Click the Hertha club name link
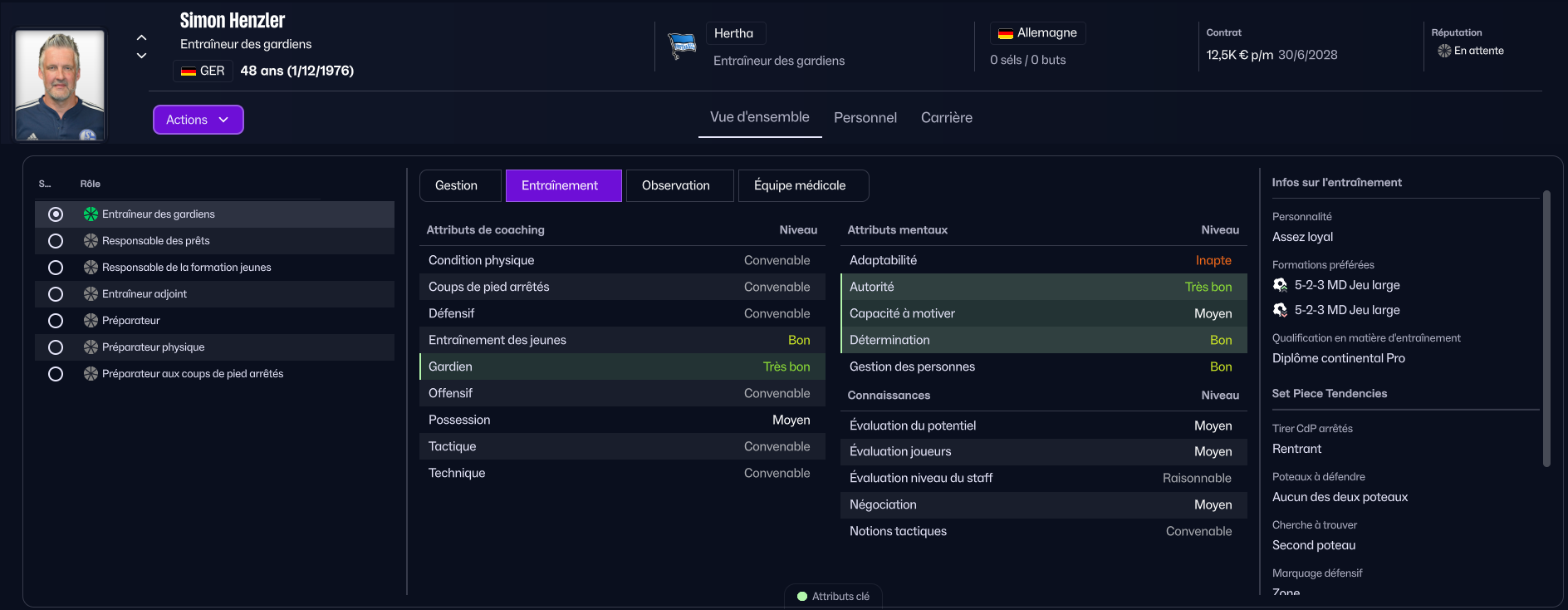Viewport: 1568px width, 610px height. 733,33
